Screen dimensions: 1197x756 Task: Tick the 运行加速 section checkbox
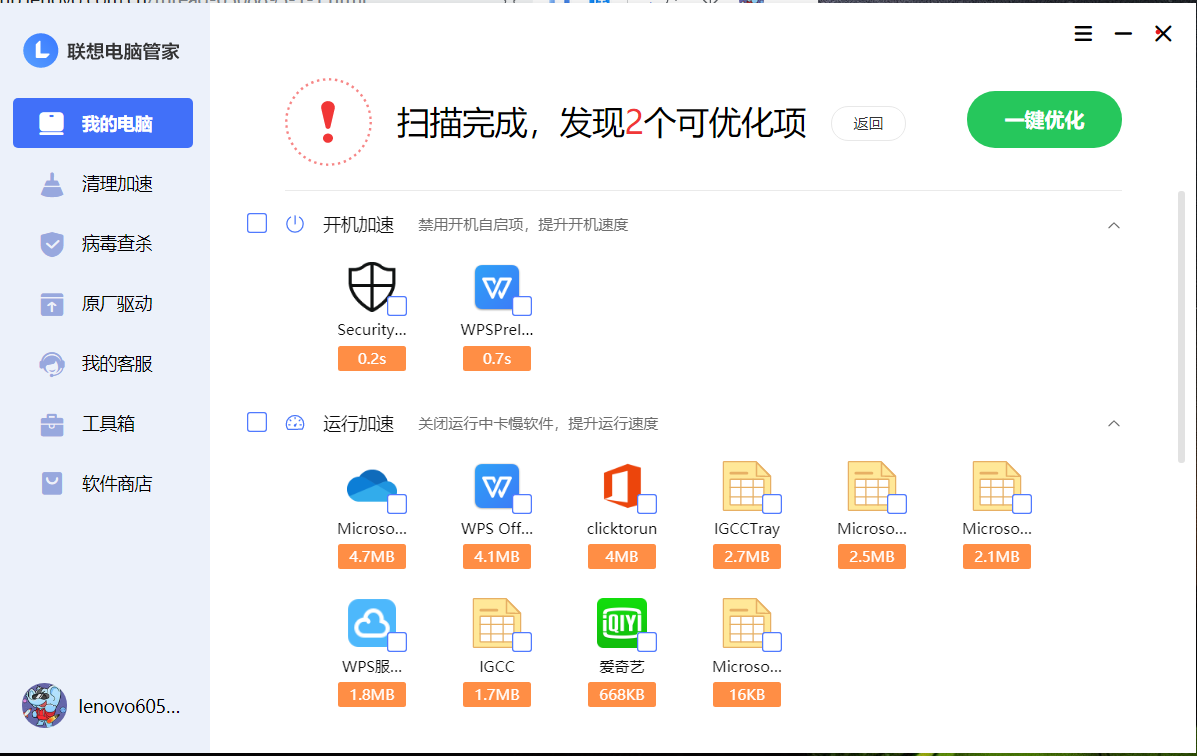257,422
